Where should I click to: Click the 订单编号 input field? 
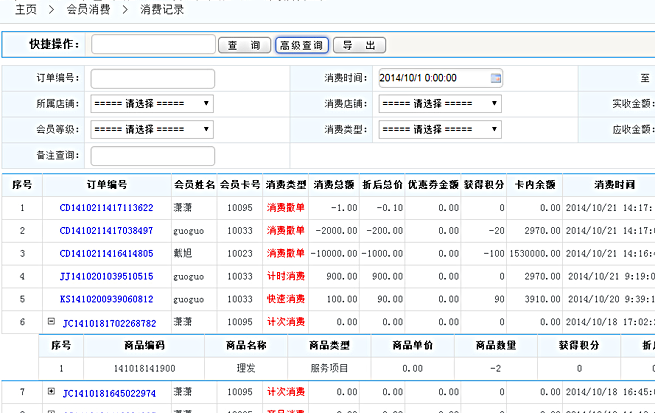[x=152, y=78]
